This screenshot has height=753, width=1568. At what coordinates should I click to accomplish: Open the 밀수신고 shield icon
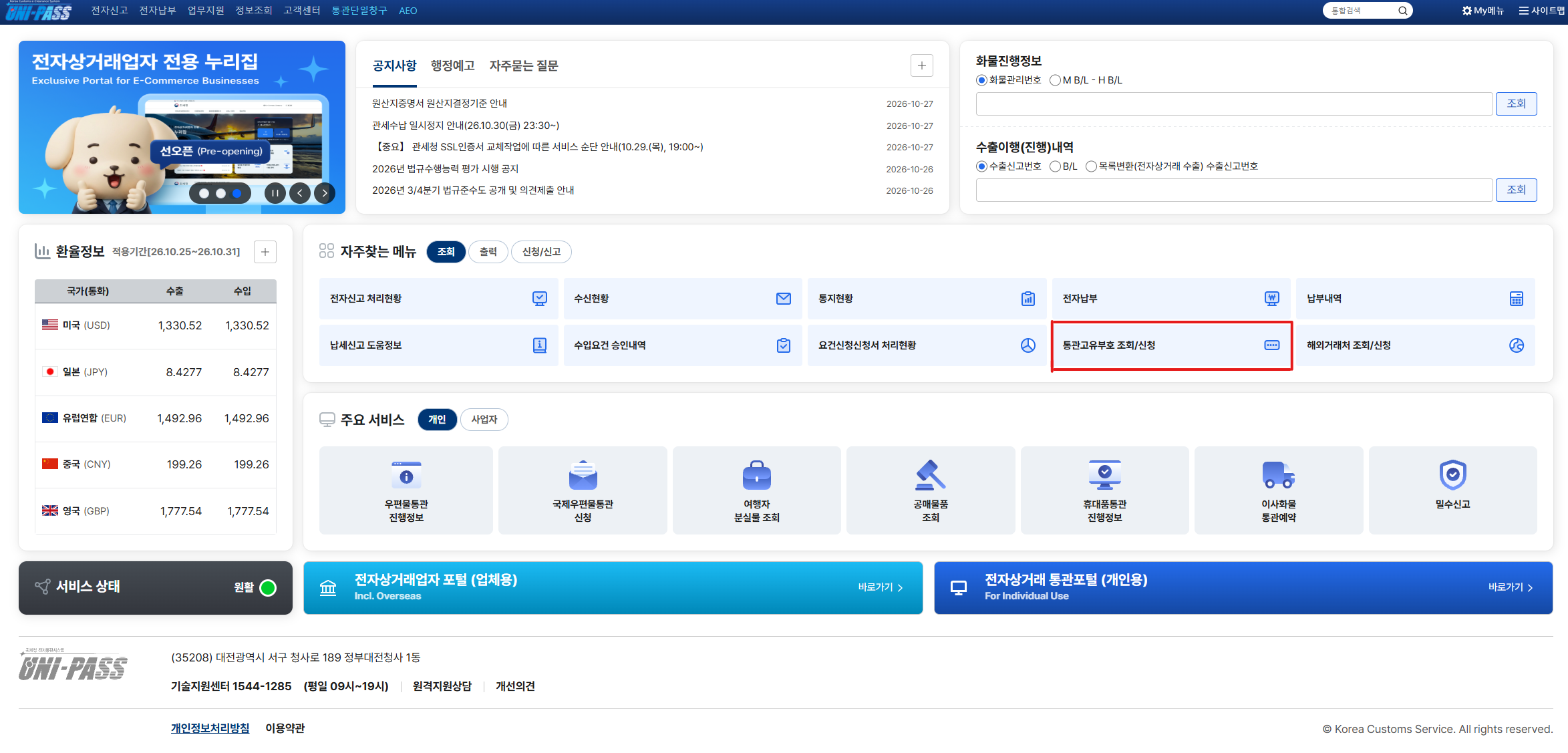[x=1452, y=475]
